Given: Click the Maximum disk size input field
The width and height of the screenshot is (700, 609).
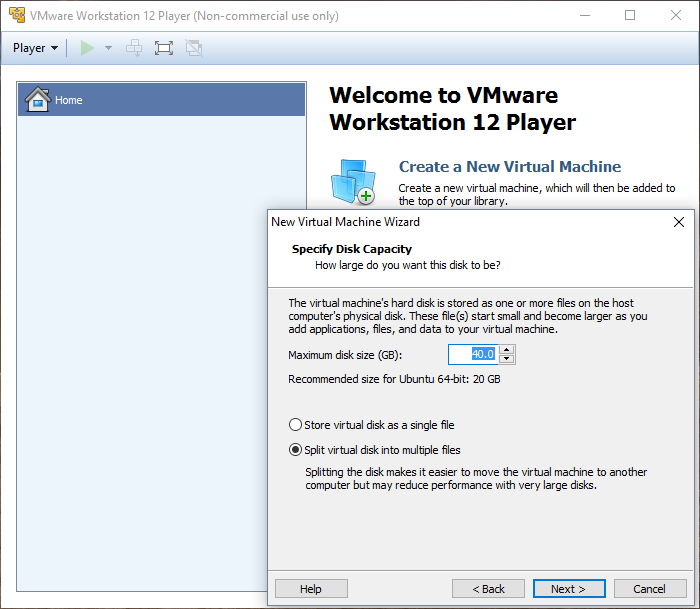Looking at the screenshot, I should [x=471, y=354].
